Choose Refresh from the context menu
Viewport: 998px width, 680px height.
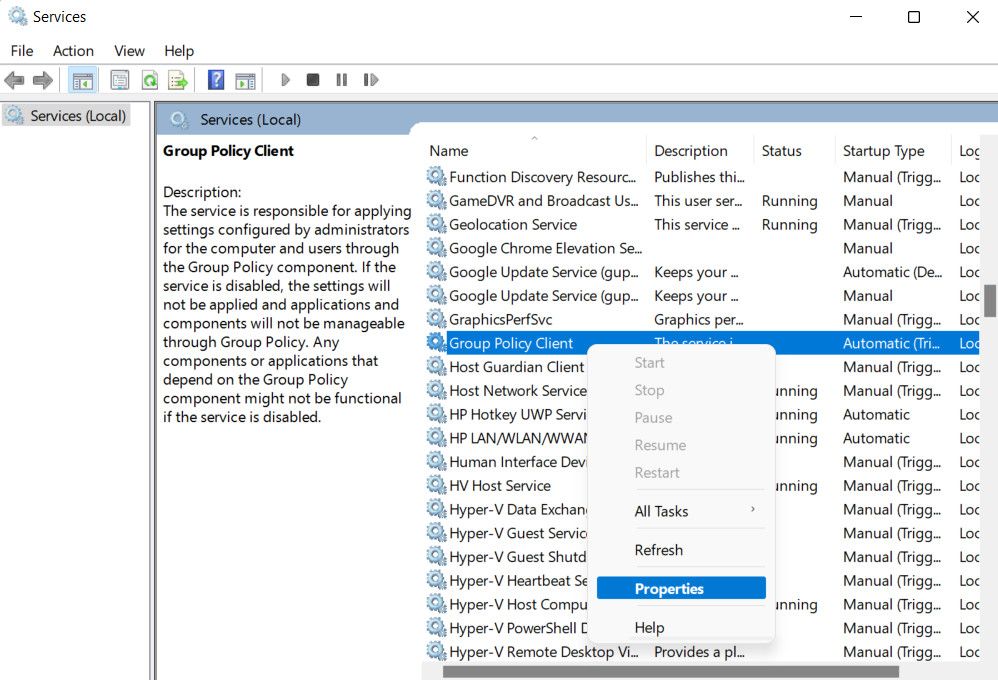point(658,549)
